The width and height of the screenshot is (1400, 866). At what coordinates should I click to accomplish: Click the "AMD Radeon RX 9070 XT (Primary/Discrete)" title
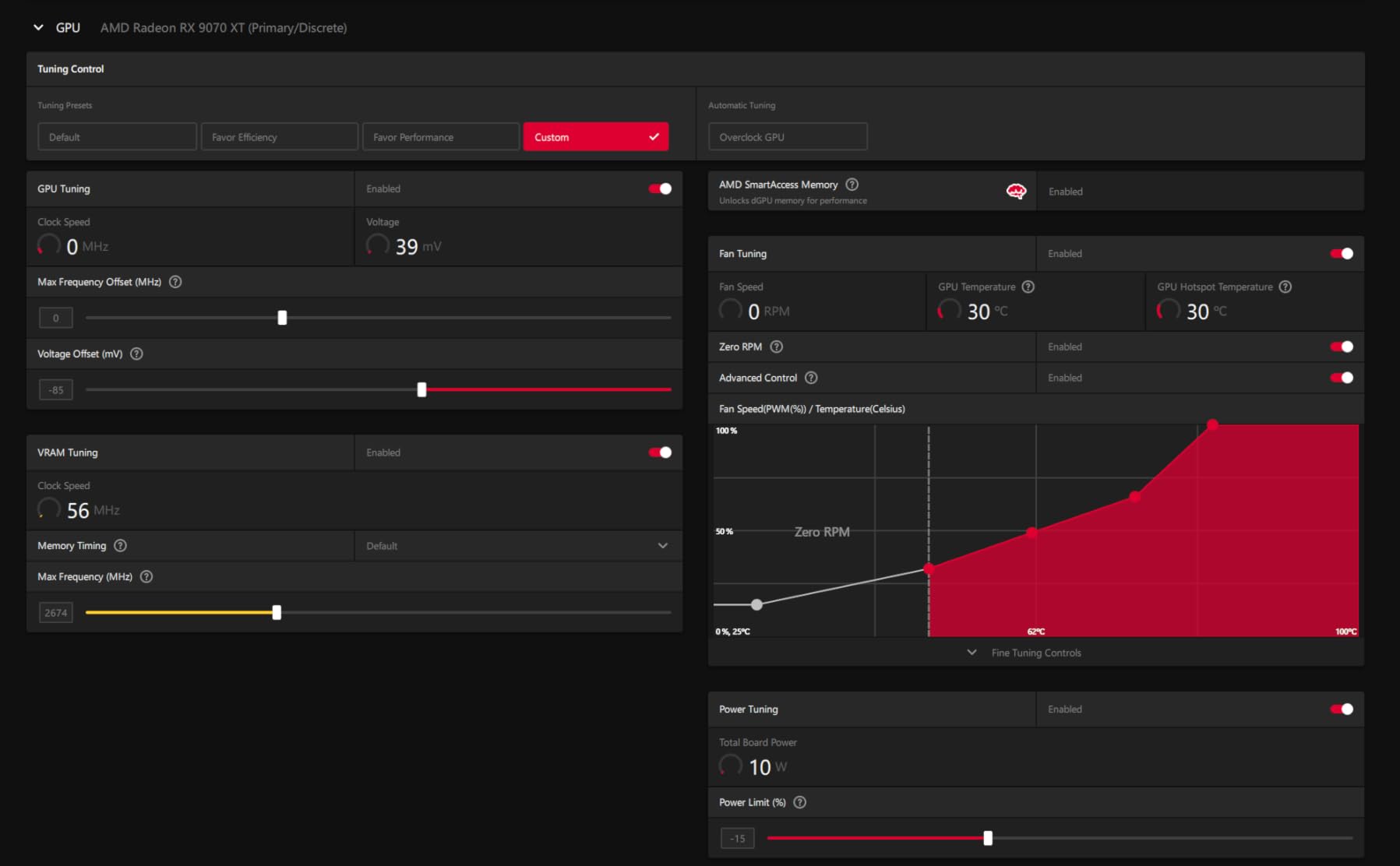pos(224,28)
